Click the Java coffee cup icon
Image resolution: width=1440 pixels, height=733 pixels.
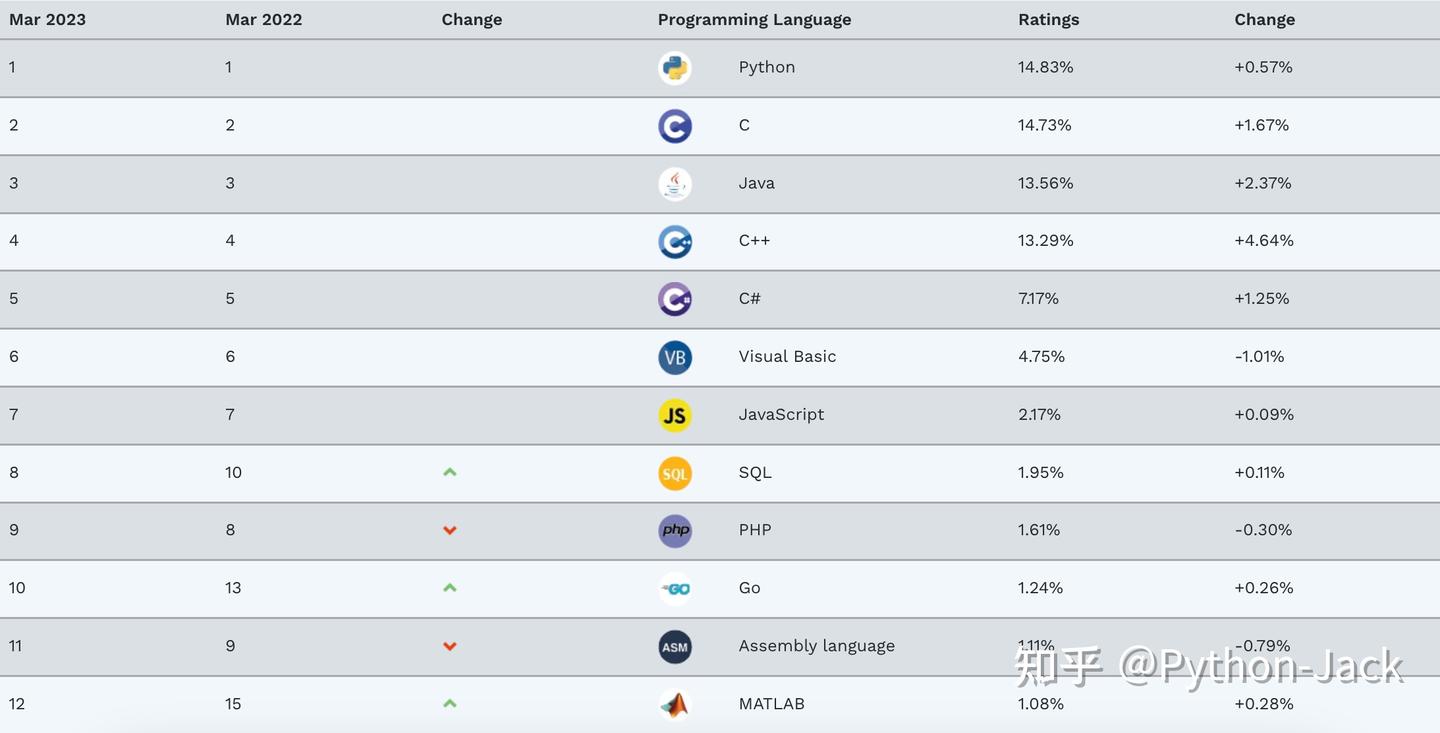(675, 184)
